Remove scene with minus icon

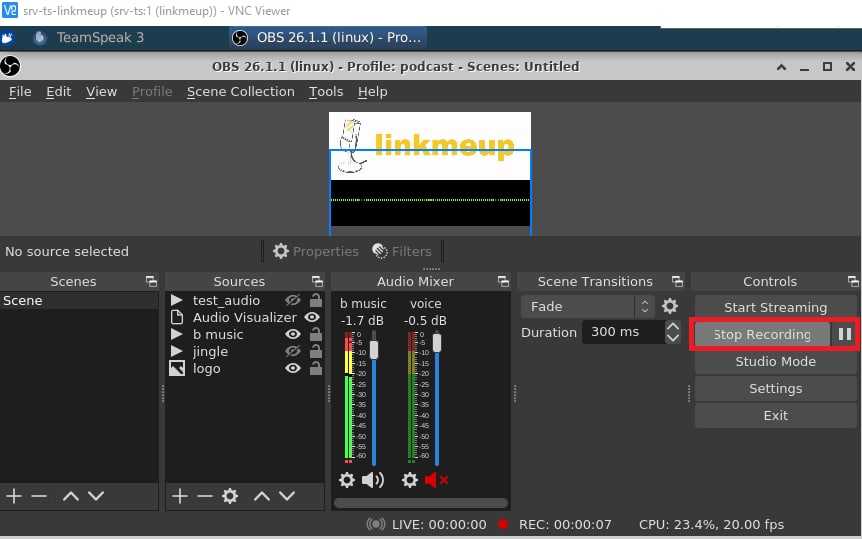click(39, 496)
